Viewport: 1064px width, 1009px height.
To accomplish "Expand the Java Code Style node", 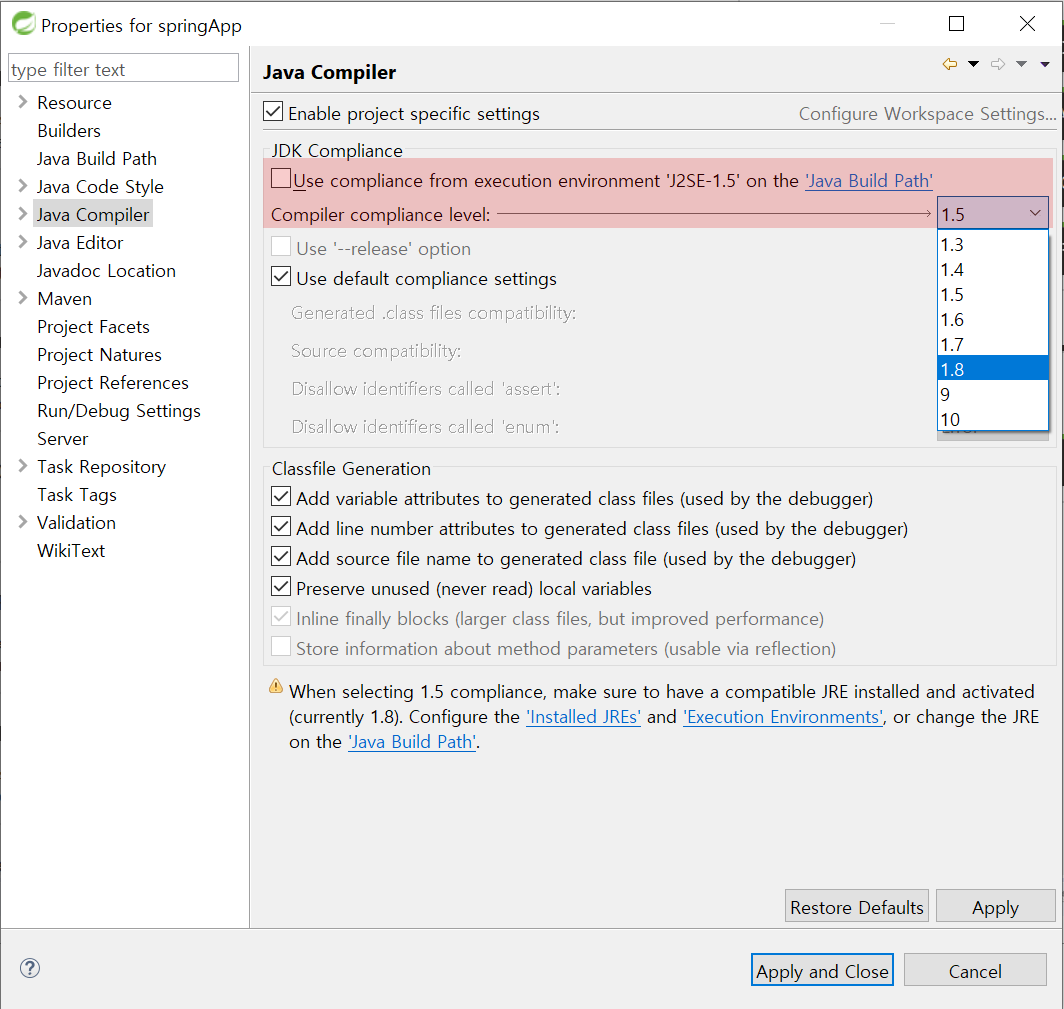I will pos(22,185).
